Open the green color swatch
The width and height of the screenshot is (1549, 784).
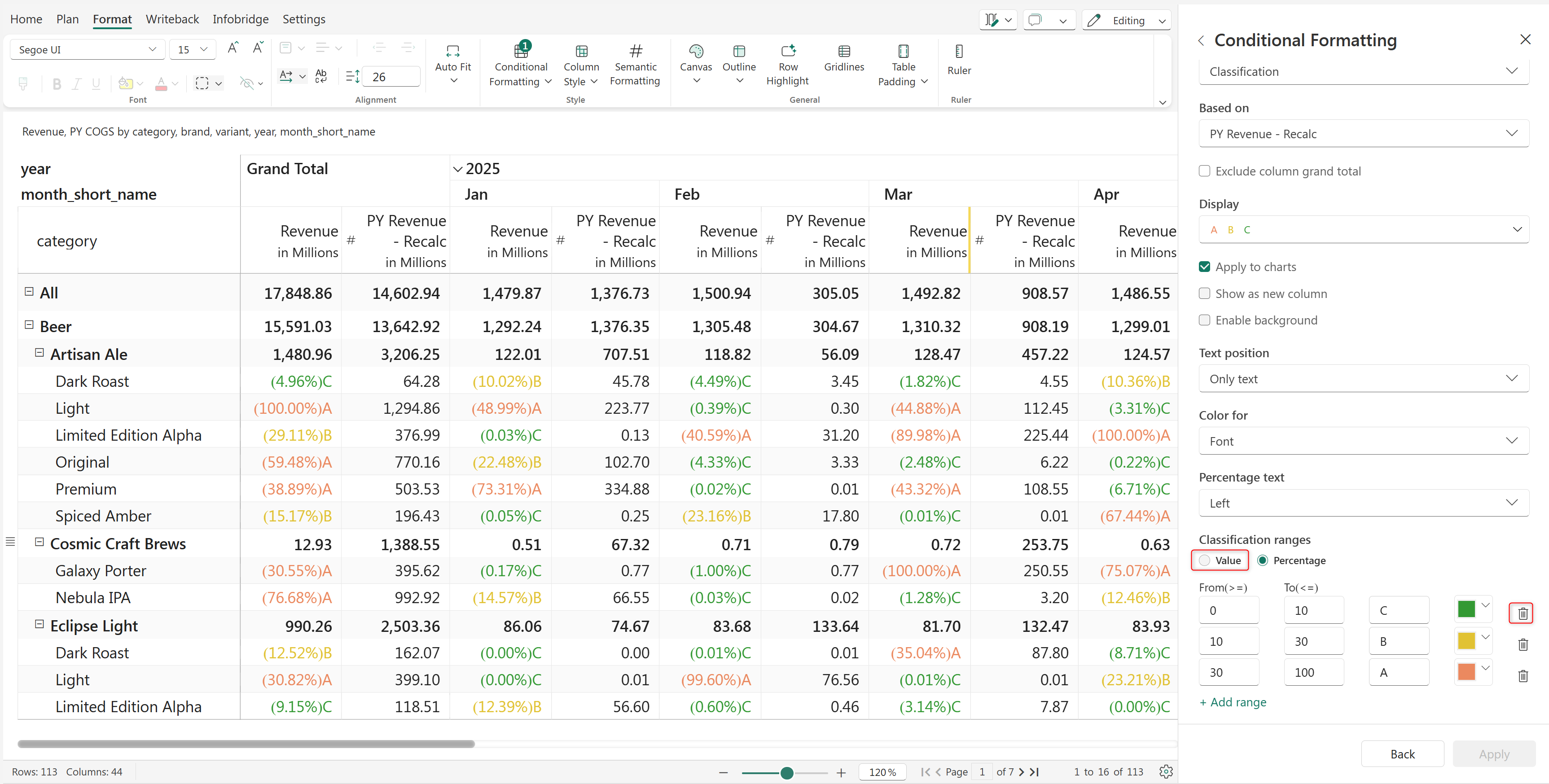(x=1466, y=609)
